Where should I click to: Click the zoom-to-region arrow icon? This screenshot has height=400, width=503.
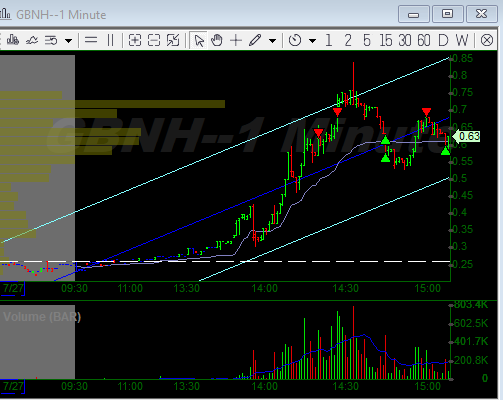(173, 40)
